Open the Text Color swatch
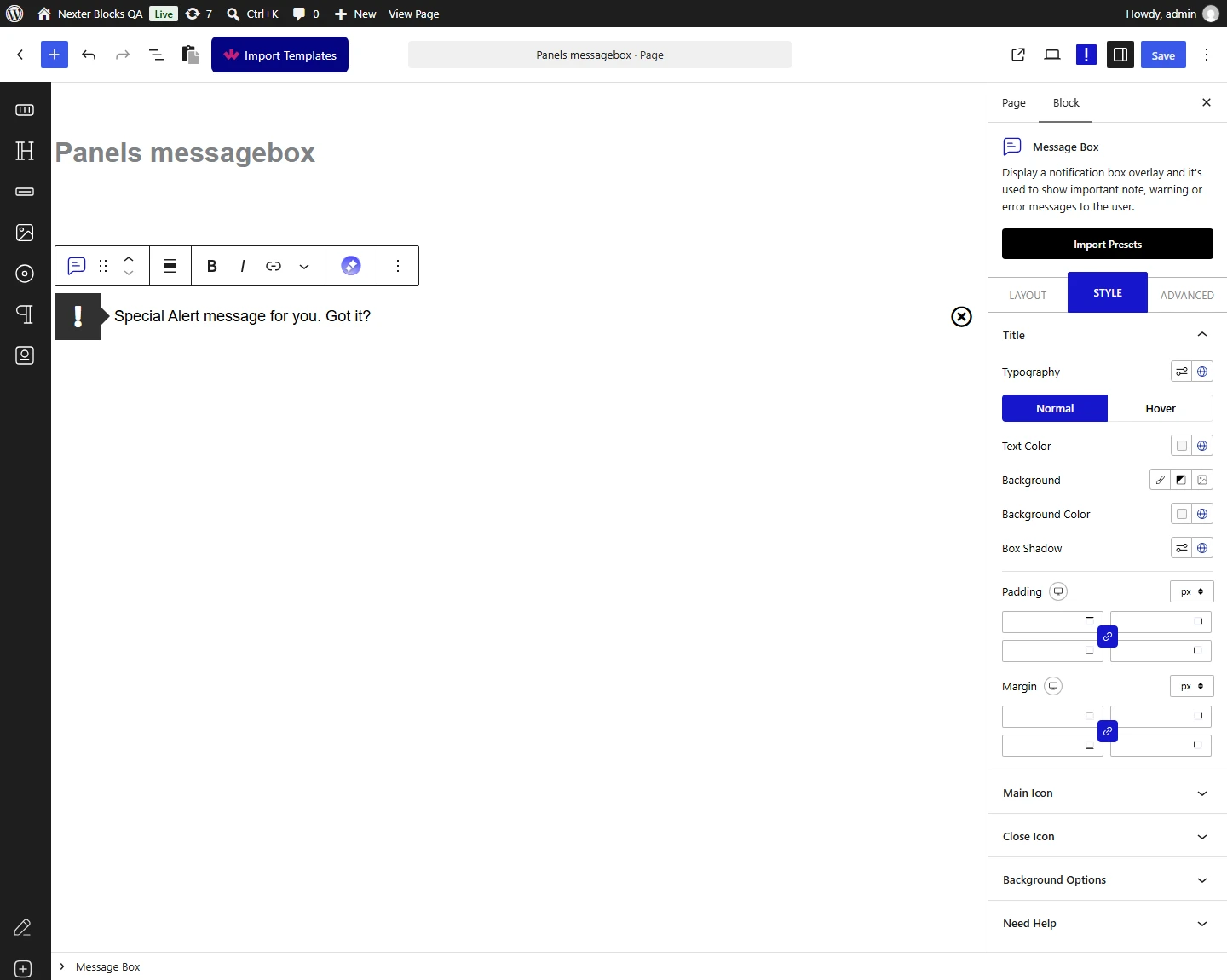Viewport: 1227px width, 980px height. (x=1181, y=446)
